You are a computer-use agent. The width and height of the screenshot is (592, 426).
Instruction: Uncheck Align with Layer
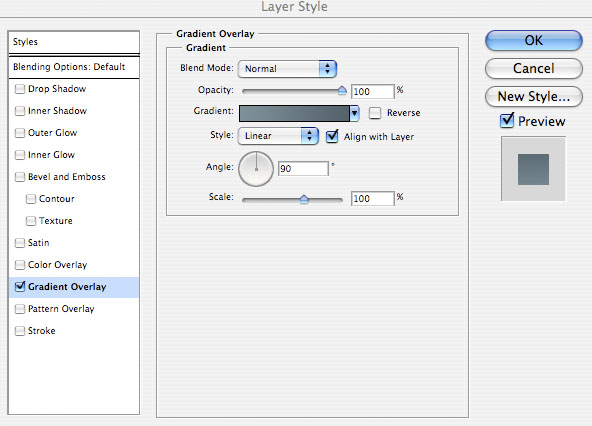click(x=332, y=136)
